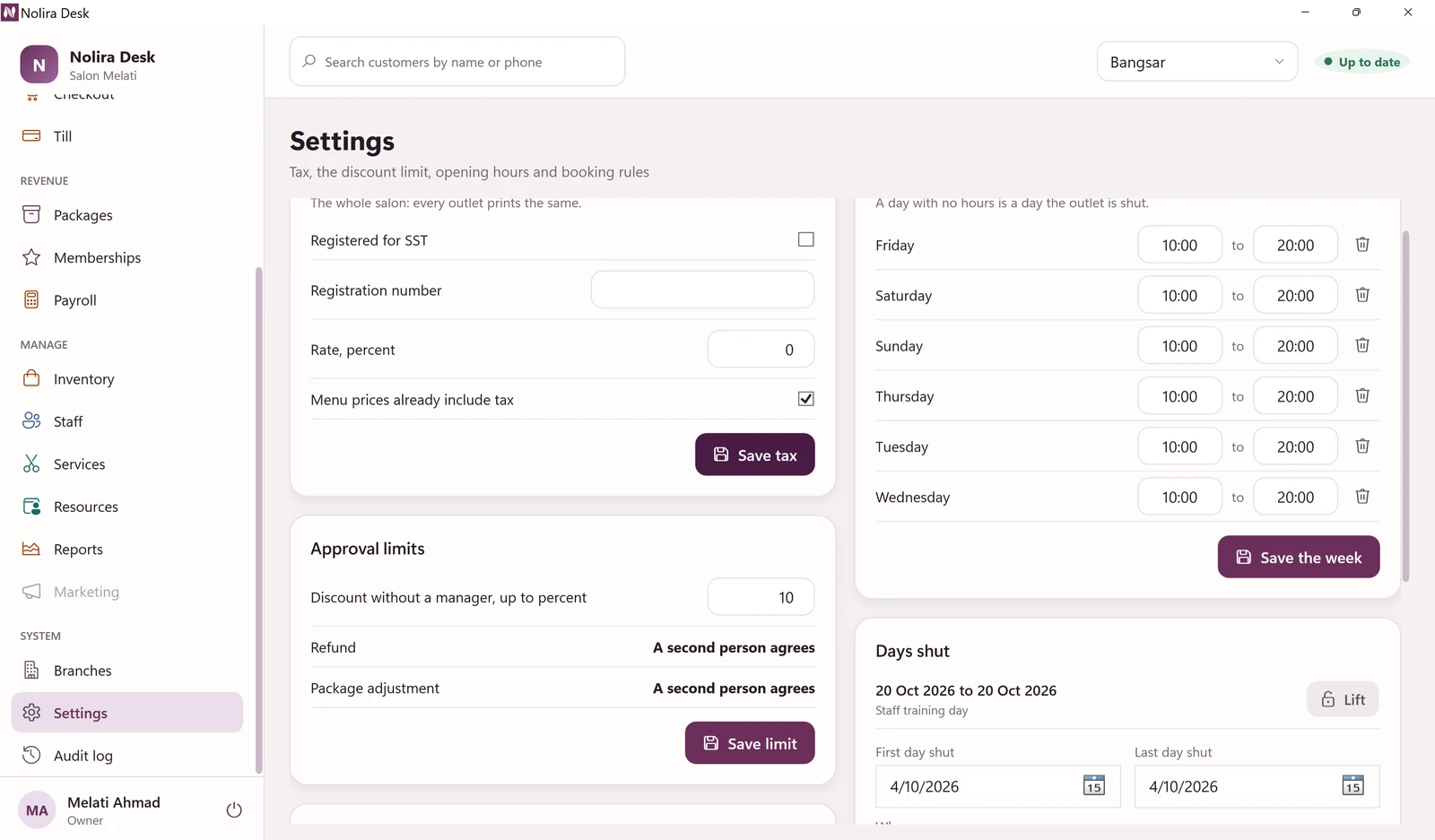Click Save the week button

pos(1298,557)
